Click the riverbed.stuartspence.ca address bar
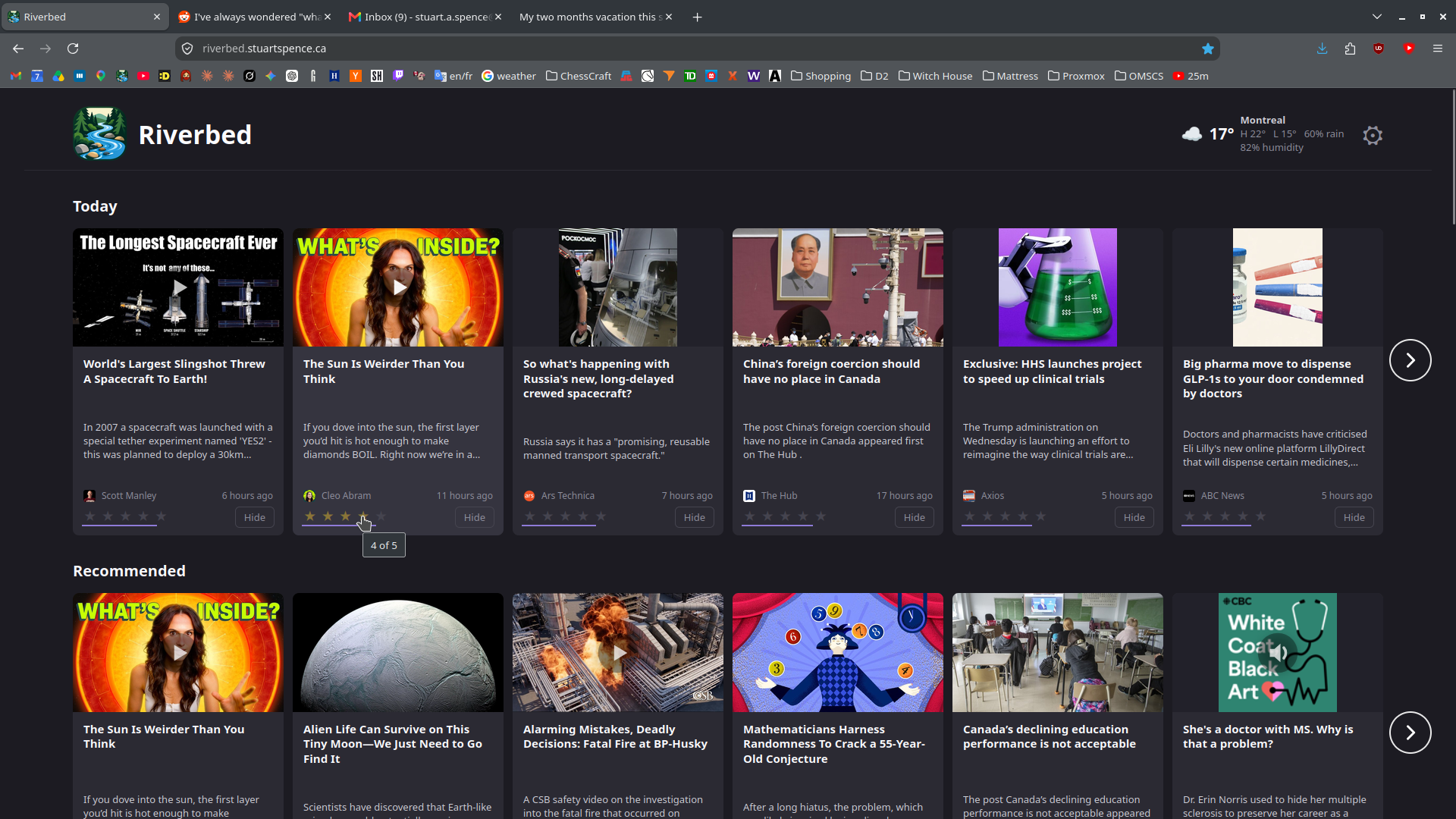 (698, 49)
